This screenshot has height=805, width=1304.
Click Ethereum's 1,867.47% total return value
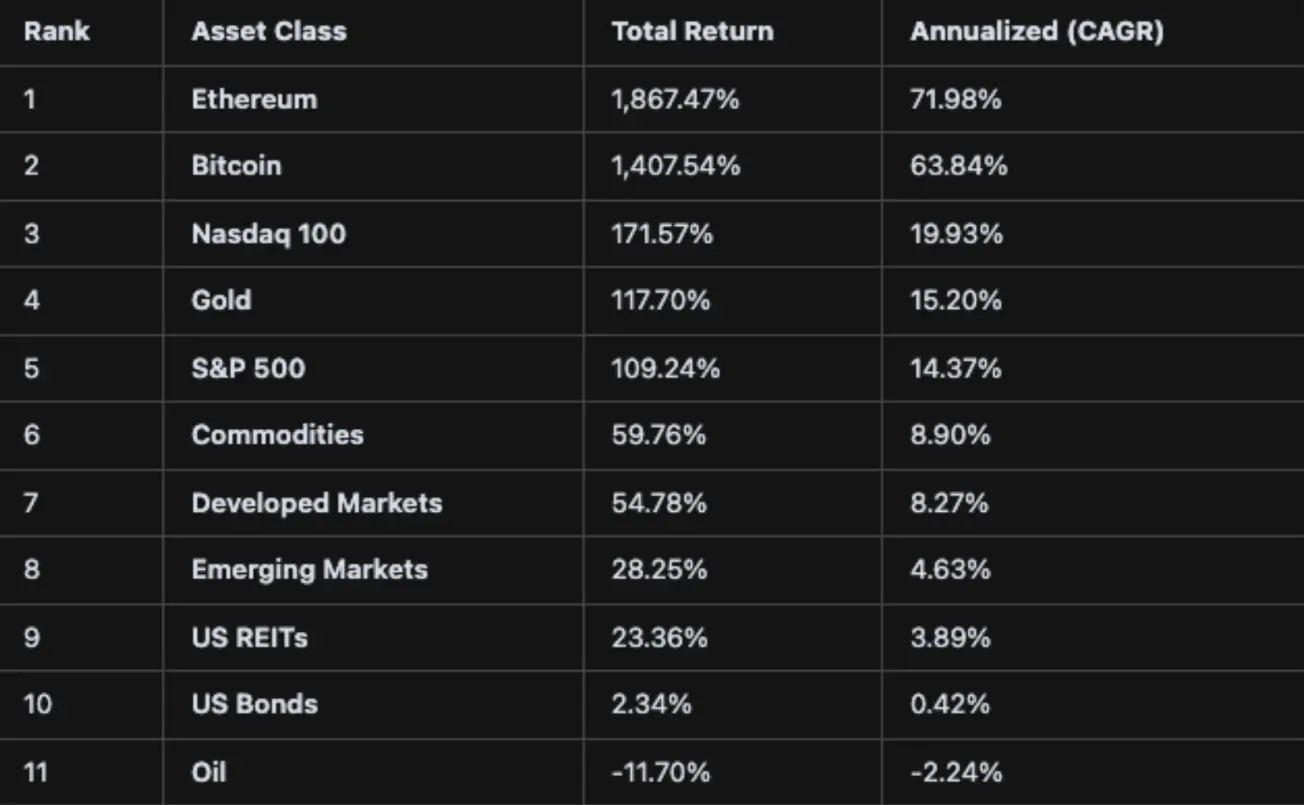pyautogui.click(x=675, y=99)
